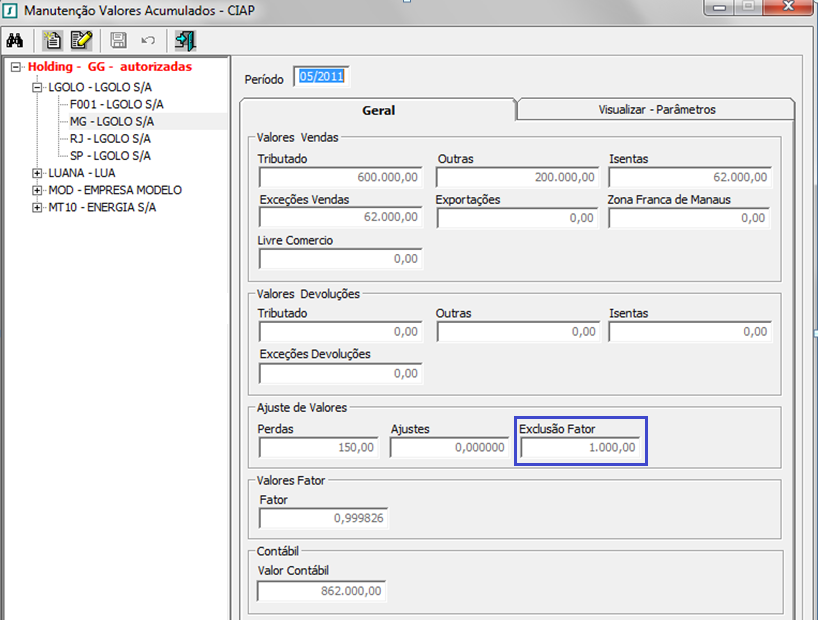Click the Perdas value field

(318, 447)
